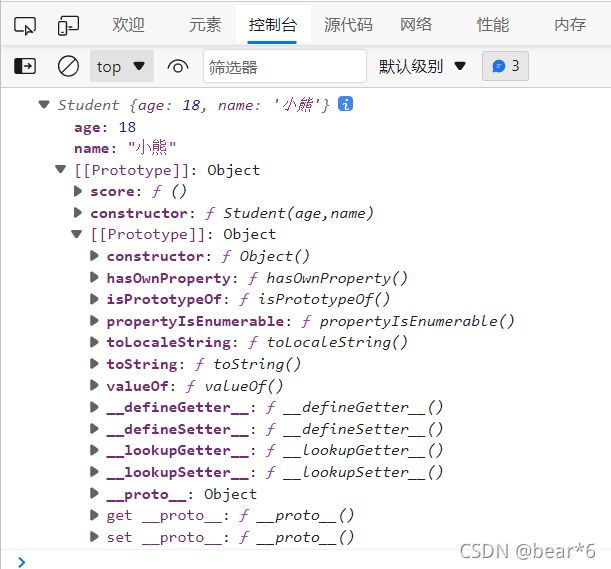
Task: Expand the isPrototypeOf entry
Action: tap(94, 299)
